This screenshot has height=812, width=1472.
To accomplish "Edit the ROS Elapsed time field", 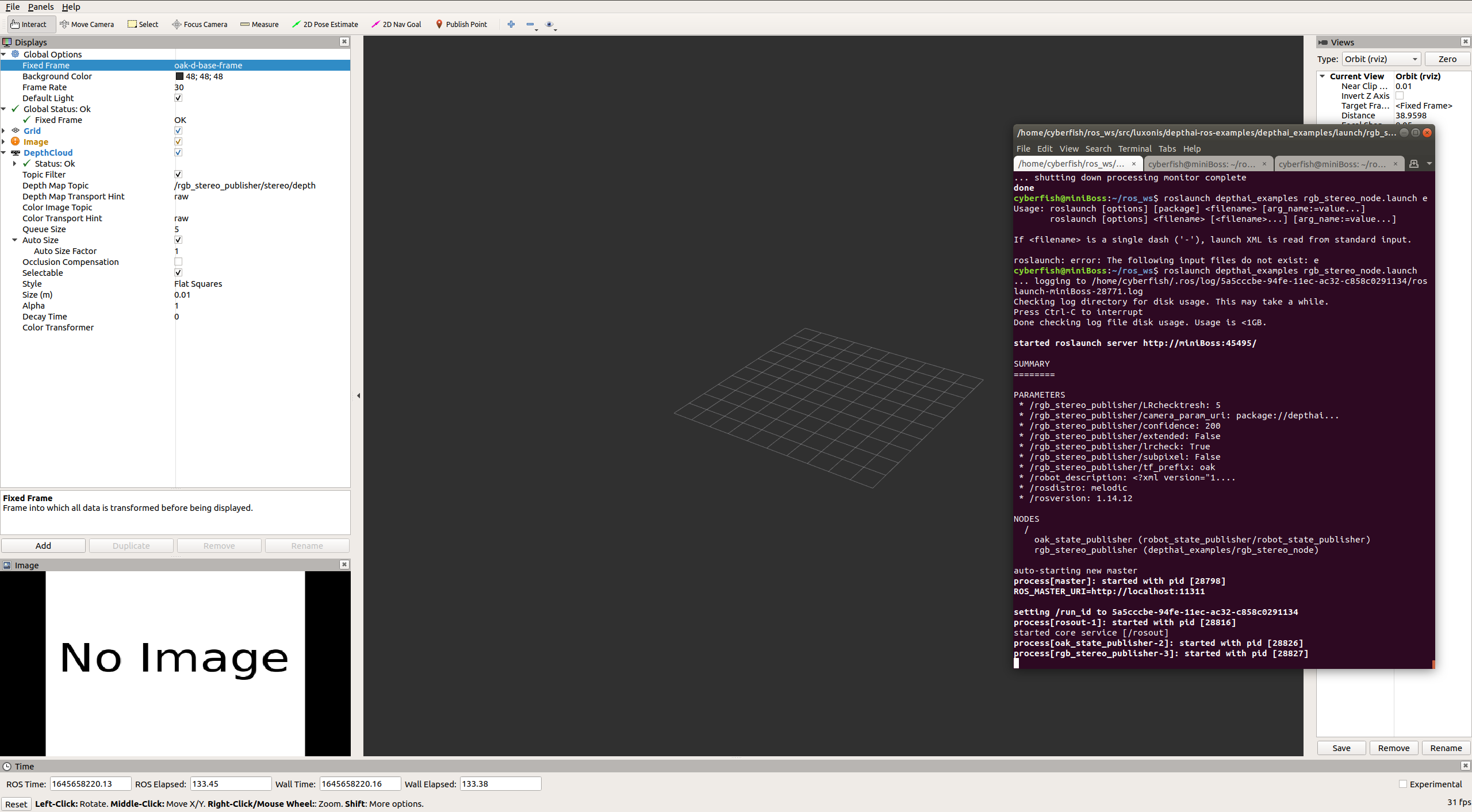I will 229,783.
